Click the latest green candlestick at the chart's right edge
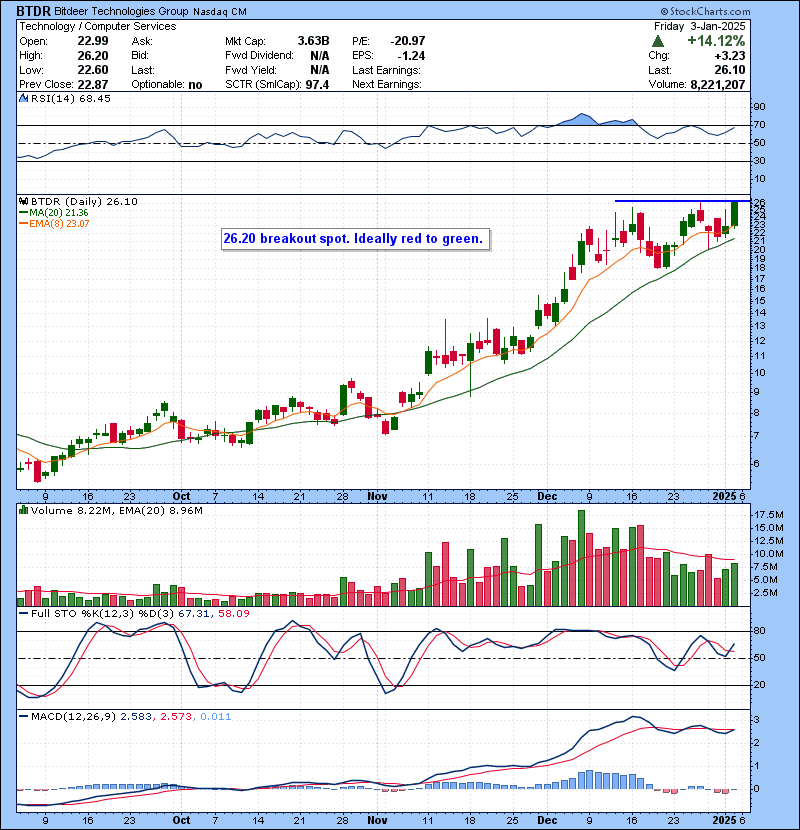The image size is (800, 830). tap(734, 214)
